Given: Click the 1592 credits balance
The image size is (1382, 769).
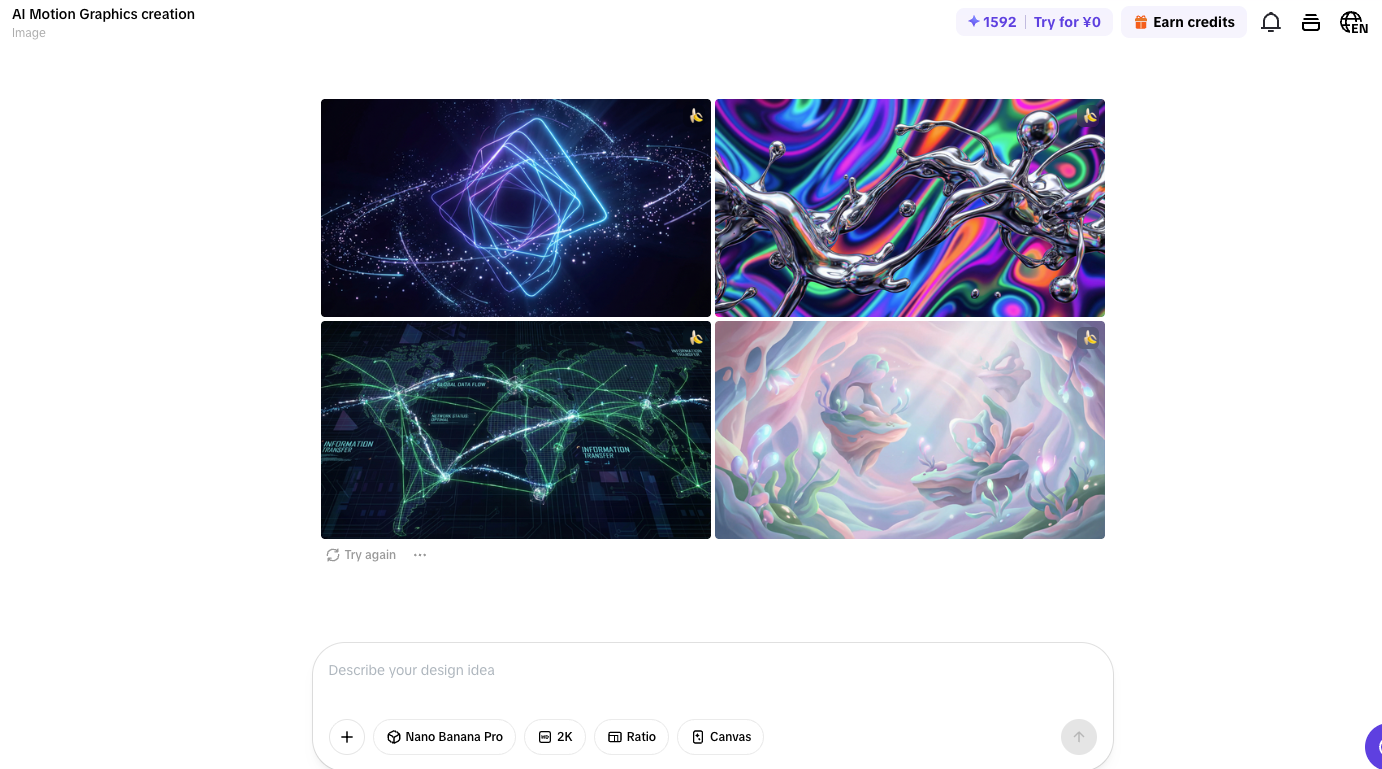Looking at the screenshot, I should [991, 22].
